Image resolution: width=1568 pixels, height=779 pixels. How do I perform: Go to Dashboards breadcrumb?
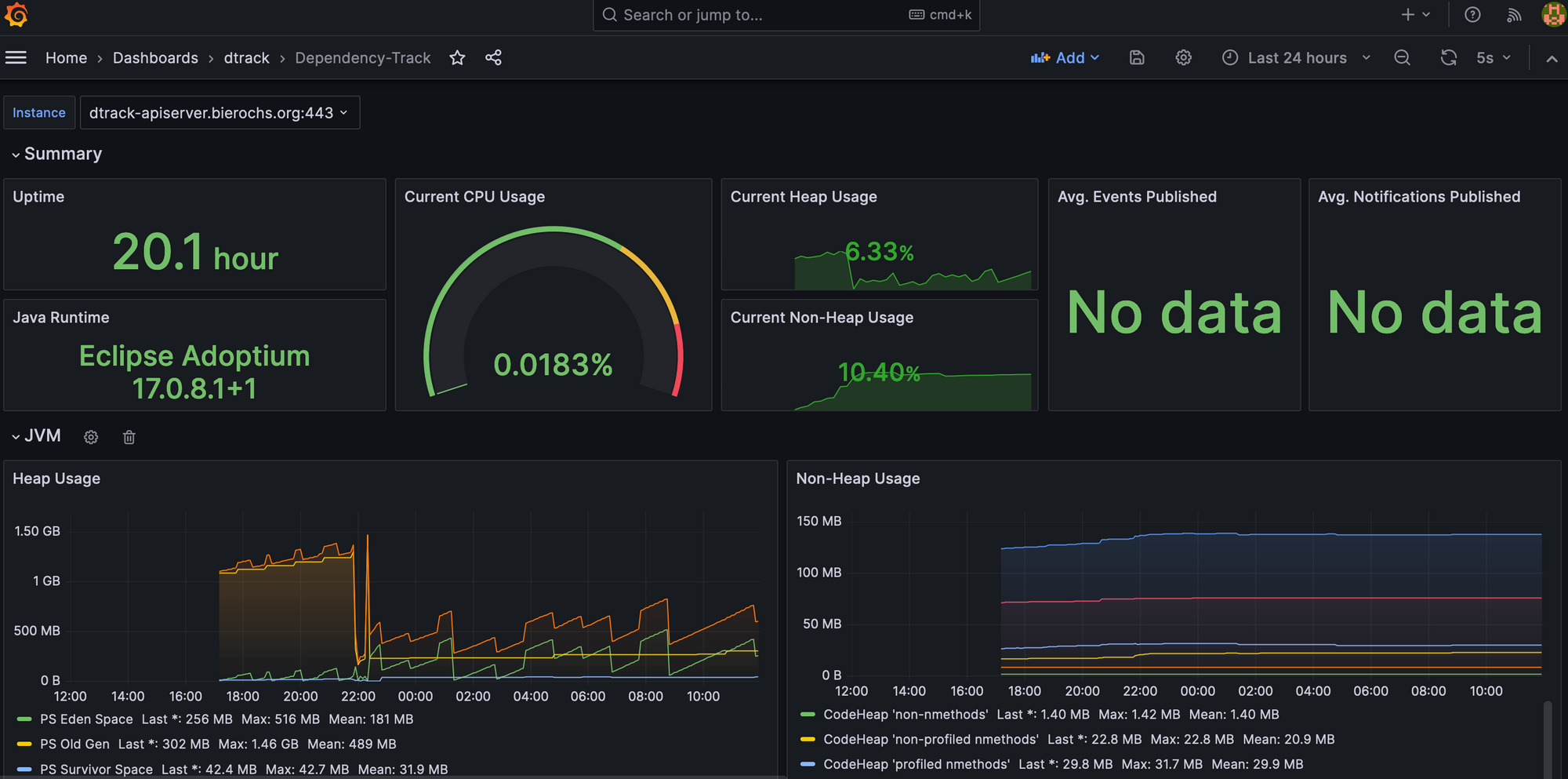tap(155, 58)
